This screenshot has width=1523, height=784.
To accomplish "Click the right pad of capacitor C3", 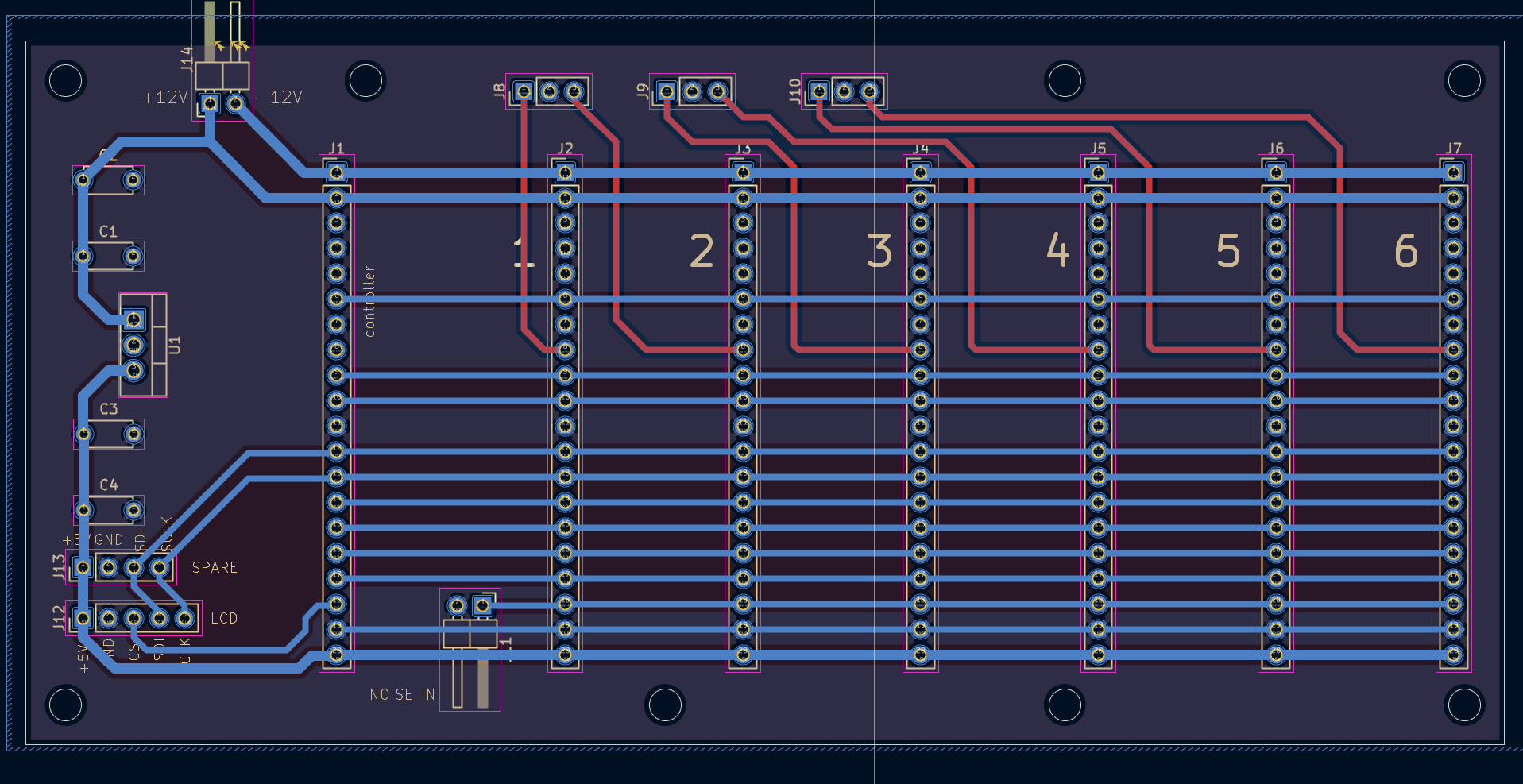I will [x=133, y=434].
